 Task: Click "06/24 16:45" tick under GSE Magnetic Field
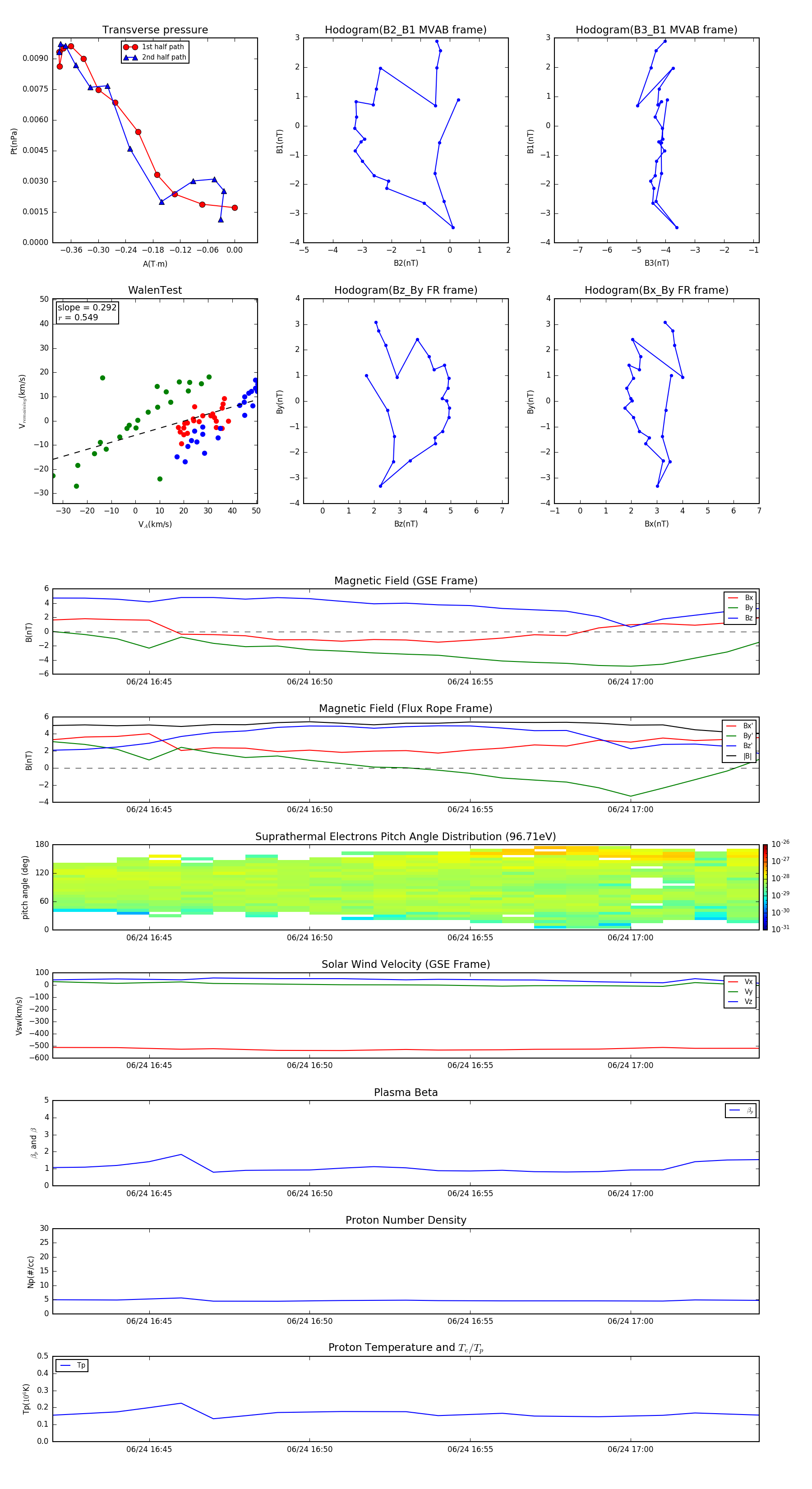point(149,682)
